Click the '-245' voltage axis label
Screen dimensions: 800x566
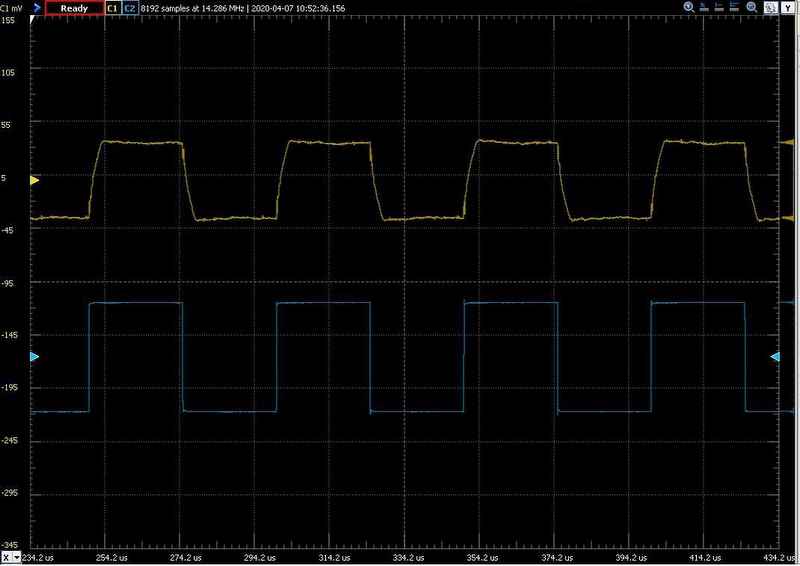coord(9,440)
